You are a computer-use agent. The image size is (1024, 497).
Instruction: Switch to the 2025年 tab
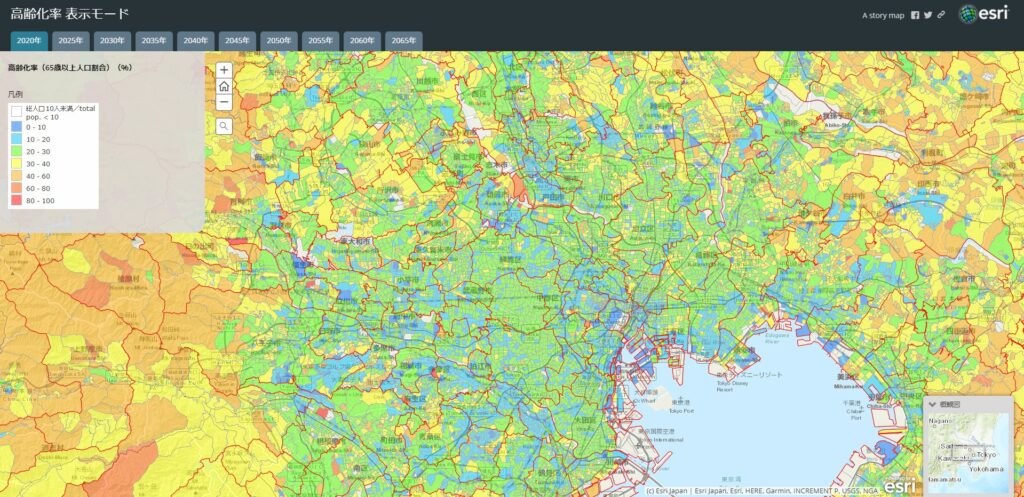coord(70,40)
